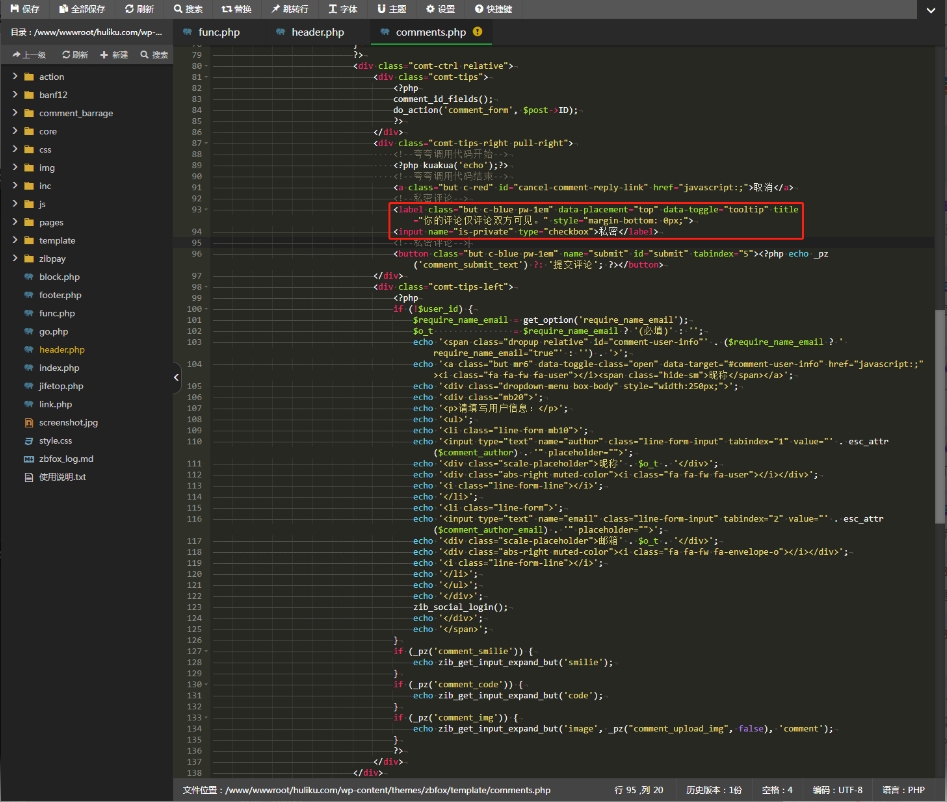Expand the action folder arrow

[x=14, y=76]
